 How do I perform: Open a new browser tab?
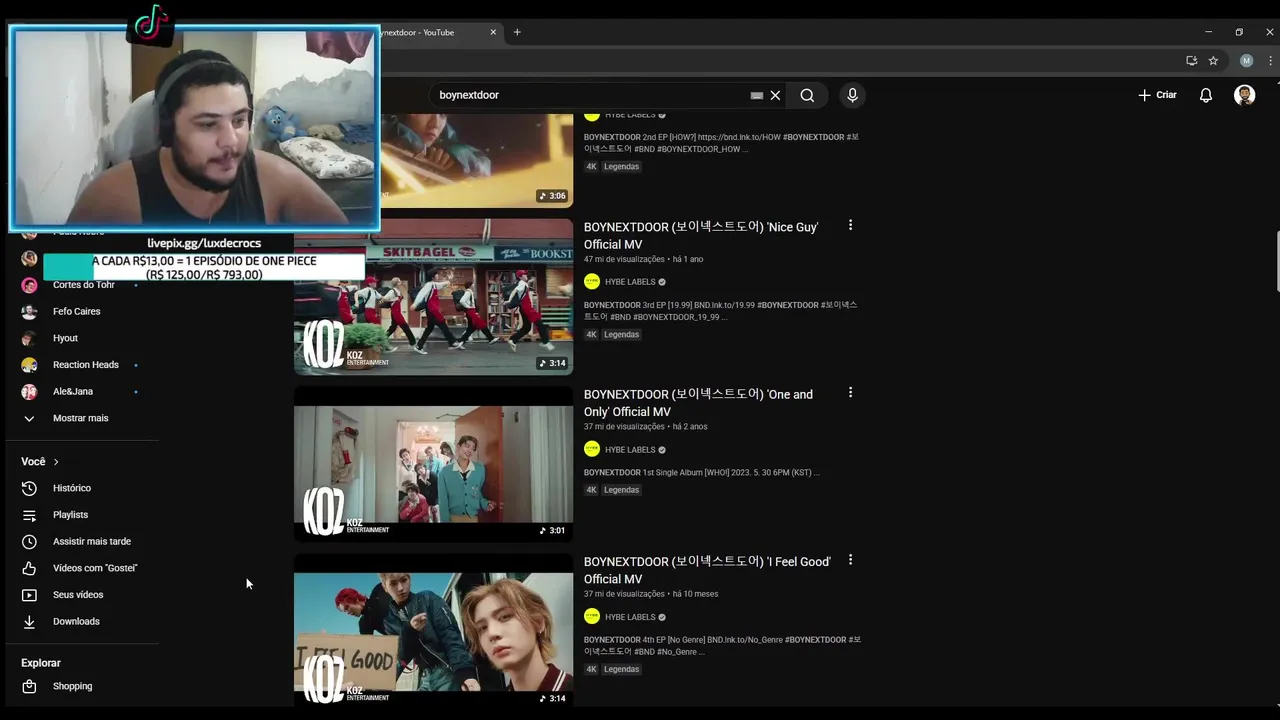tap(517, 32)
